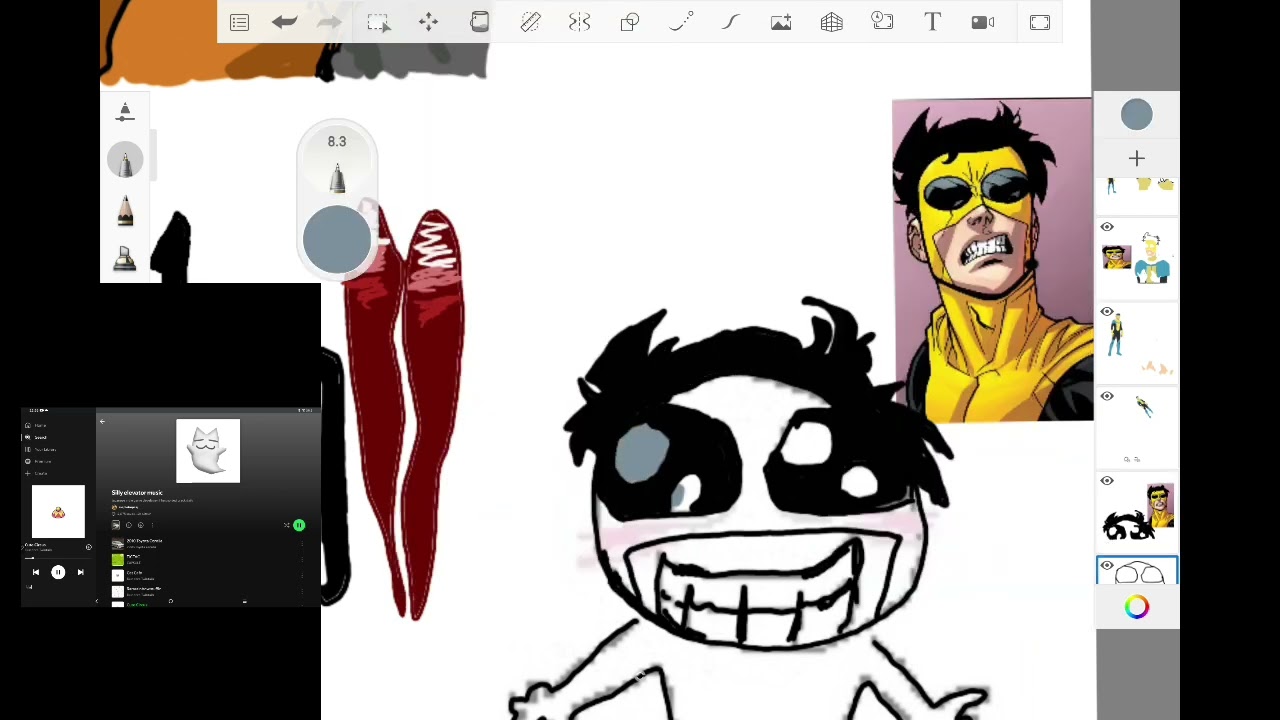
Task: Select the highlighted marker brush
Action: 125,160
